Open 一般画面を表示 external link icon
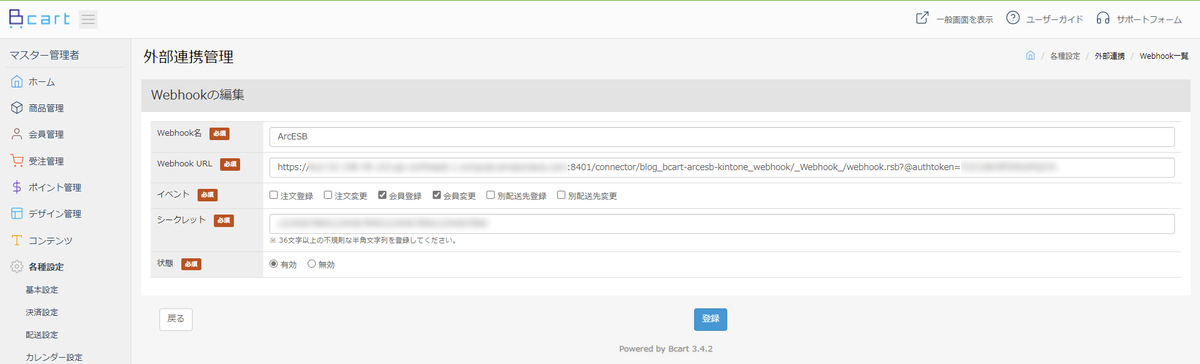The height and width of the screenshot is (364, 1200). click(922, 18)
